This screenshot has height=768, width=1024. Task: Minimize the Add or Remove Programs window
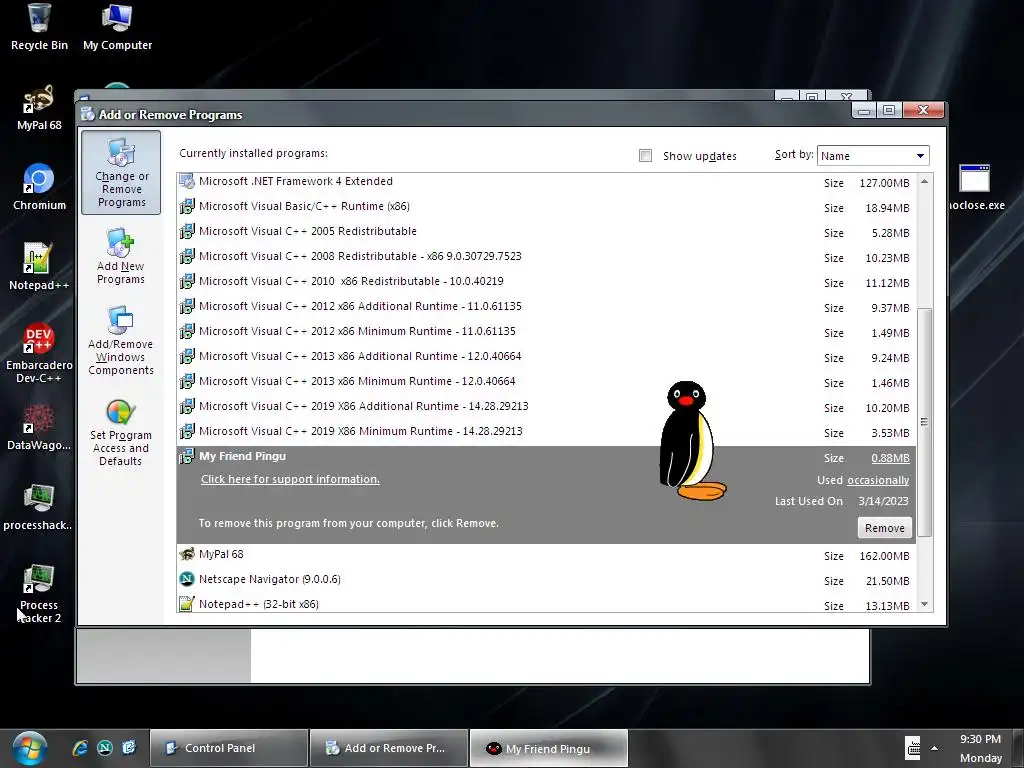coord(864,110)
